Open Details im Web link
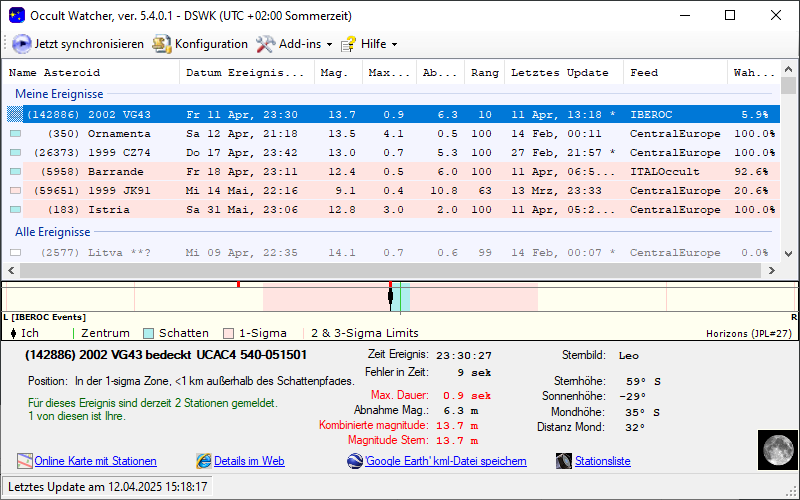The image size is (800, 500). coord(249,461)
